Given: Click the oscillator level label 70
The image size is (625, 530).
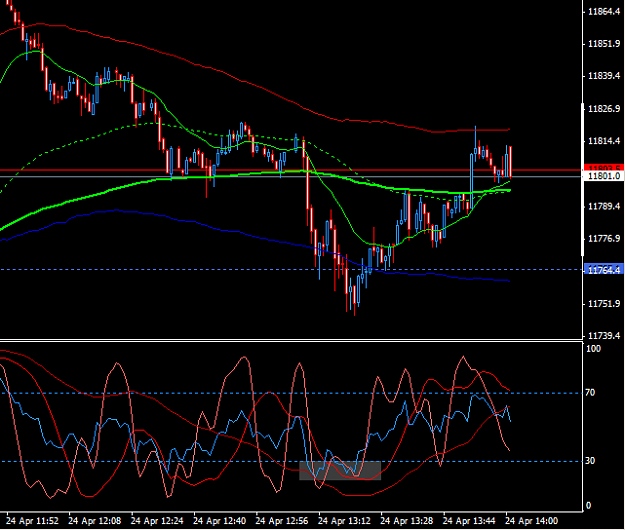Looking at the screenshot, I should (x=590, y=393).
